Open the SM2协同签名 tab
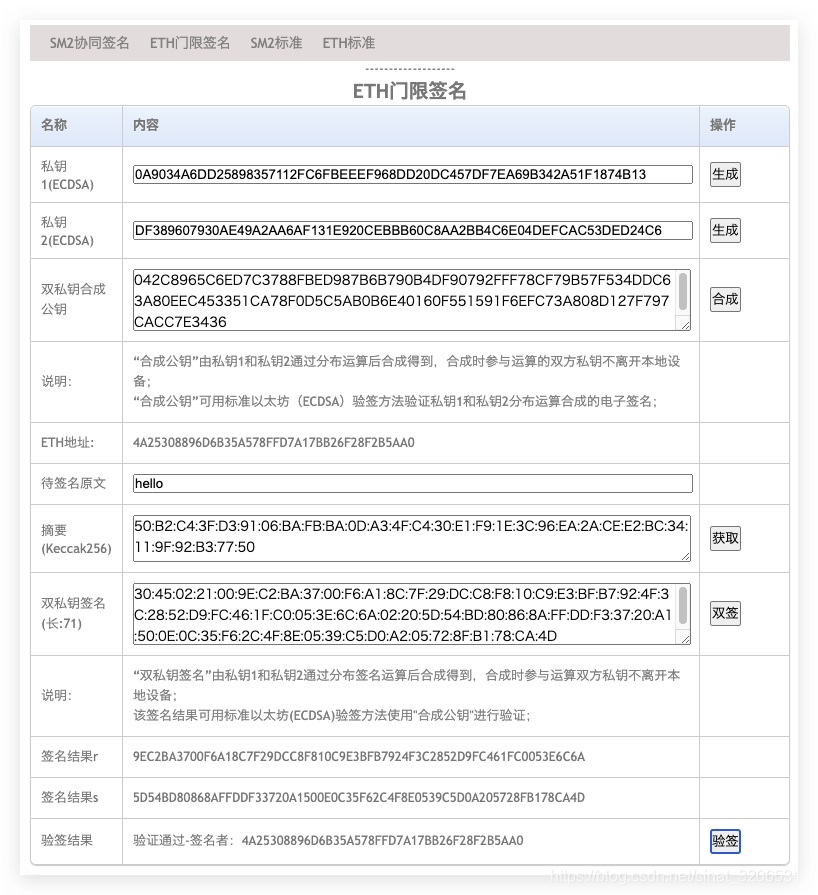This screenshot has width=818, height=895. (89, 43)
